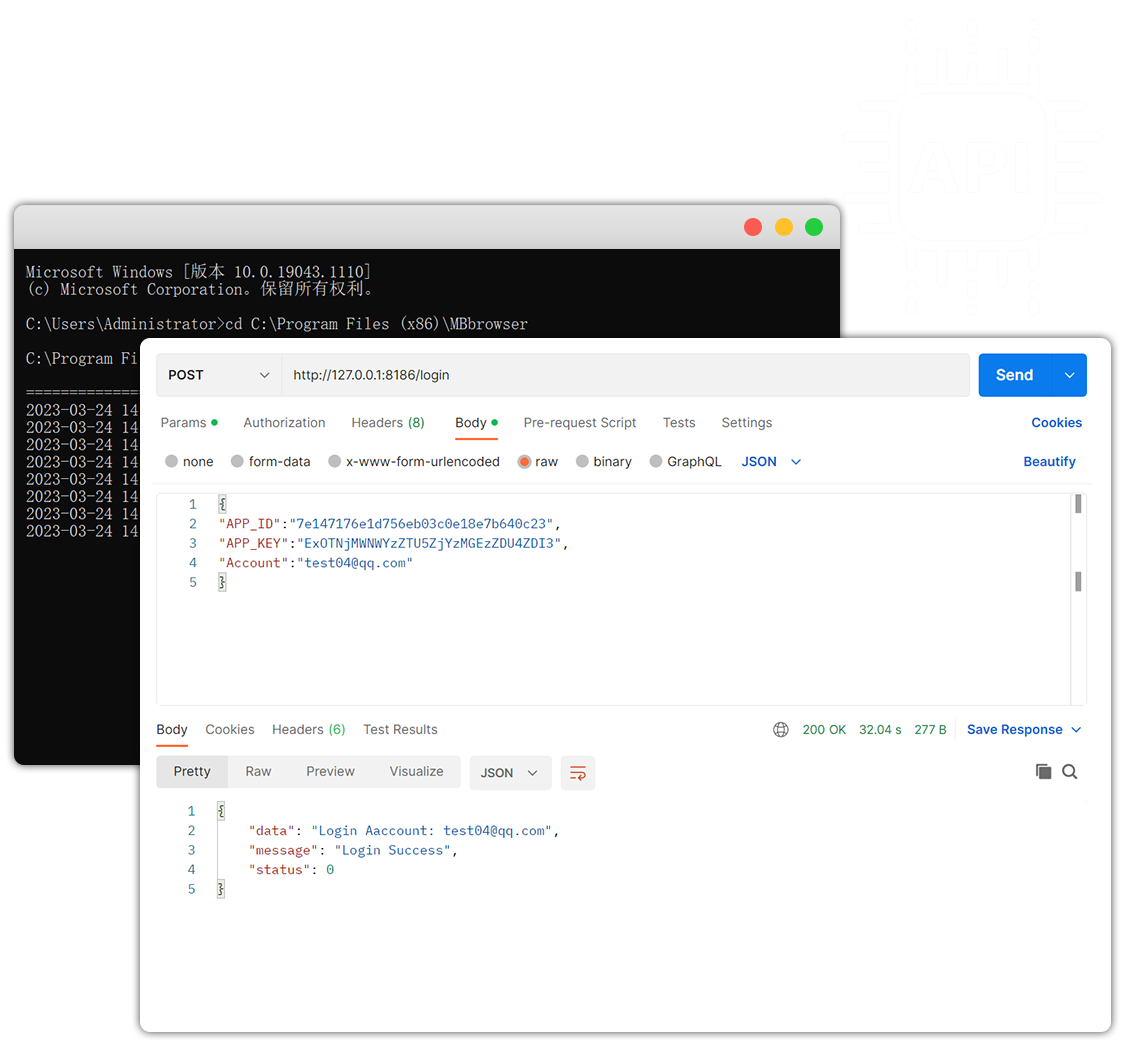Viewport: 1128px width, 1052px height.
Task: Click the word wrap icon in response toolbar
Action: tap(578, 773)
